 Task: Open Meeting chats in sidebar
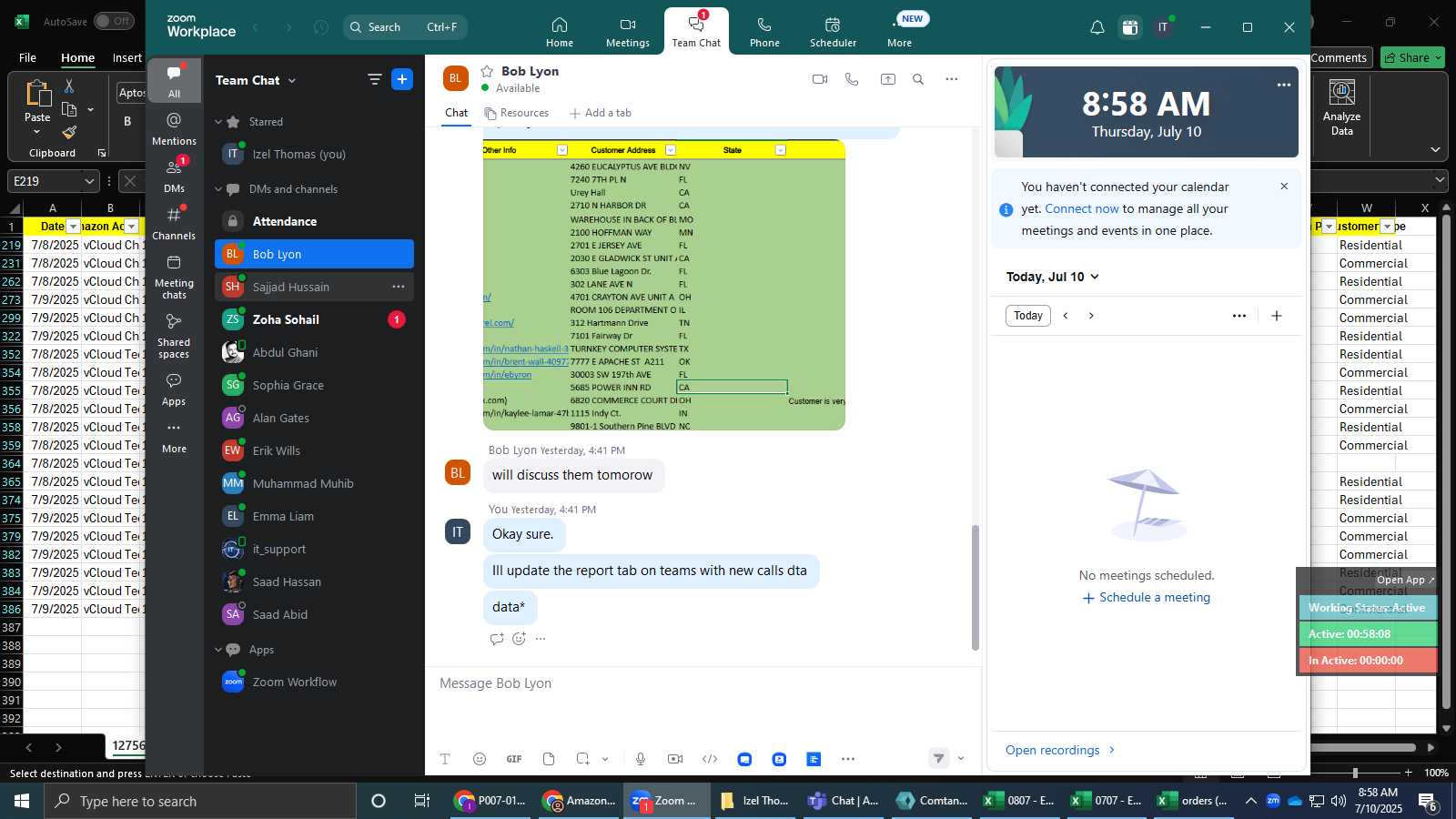[x=174, y=277]
